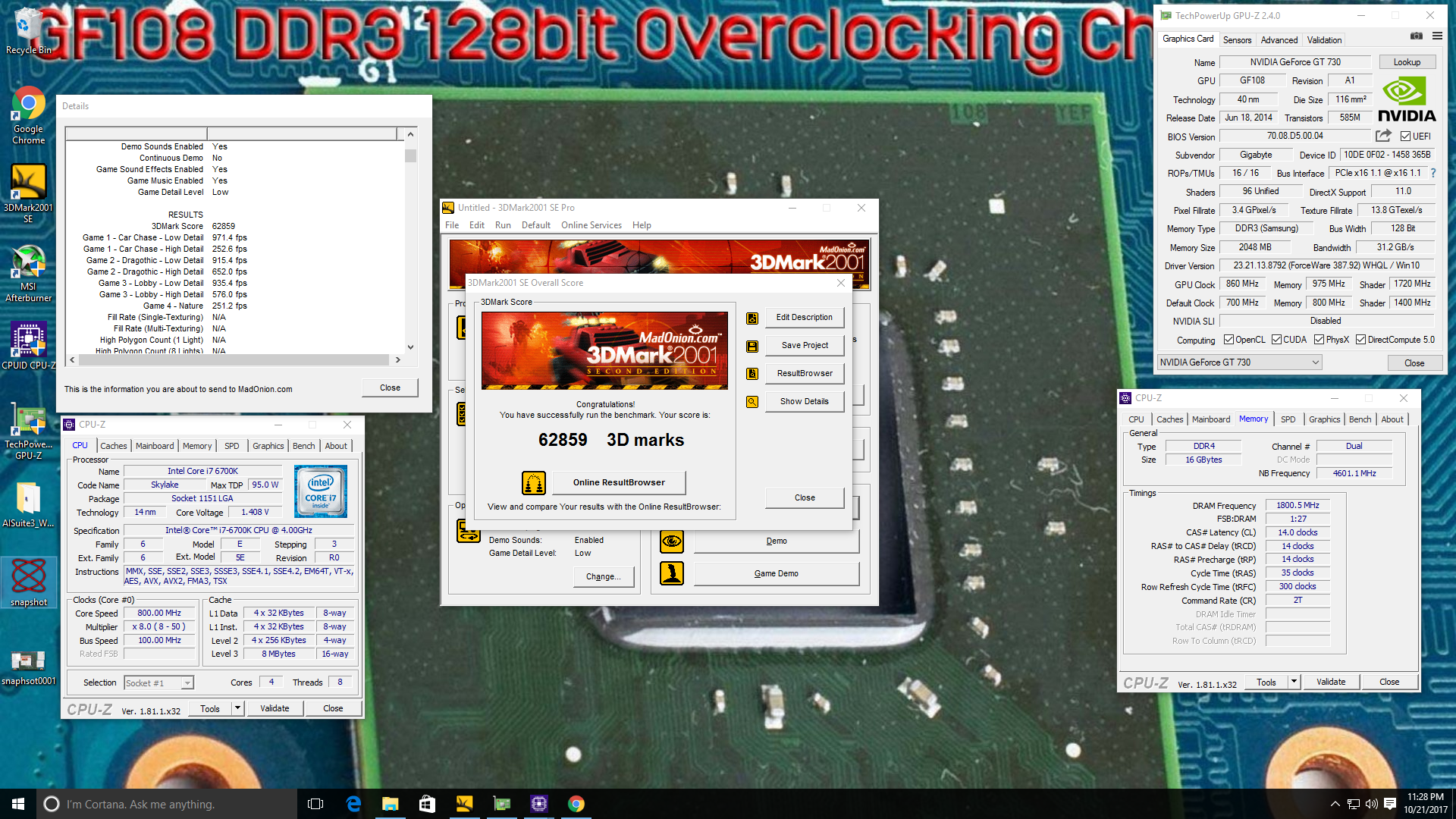Open the Tools dropdown arrow in CPU-Z Memory window
This screenshot has width=1456, height=819.
click(1294, 682)
